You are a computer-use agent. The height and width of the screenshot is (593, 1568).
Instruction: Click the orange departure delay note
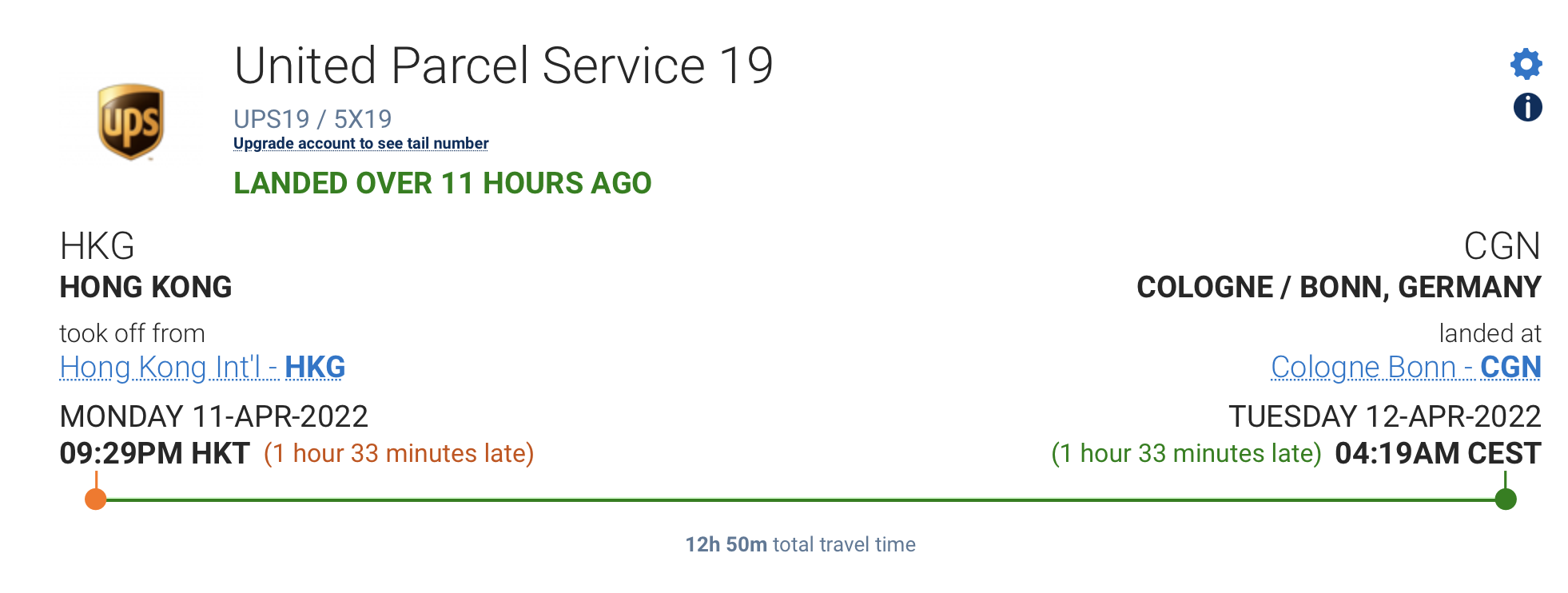coord(399,453)
